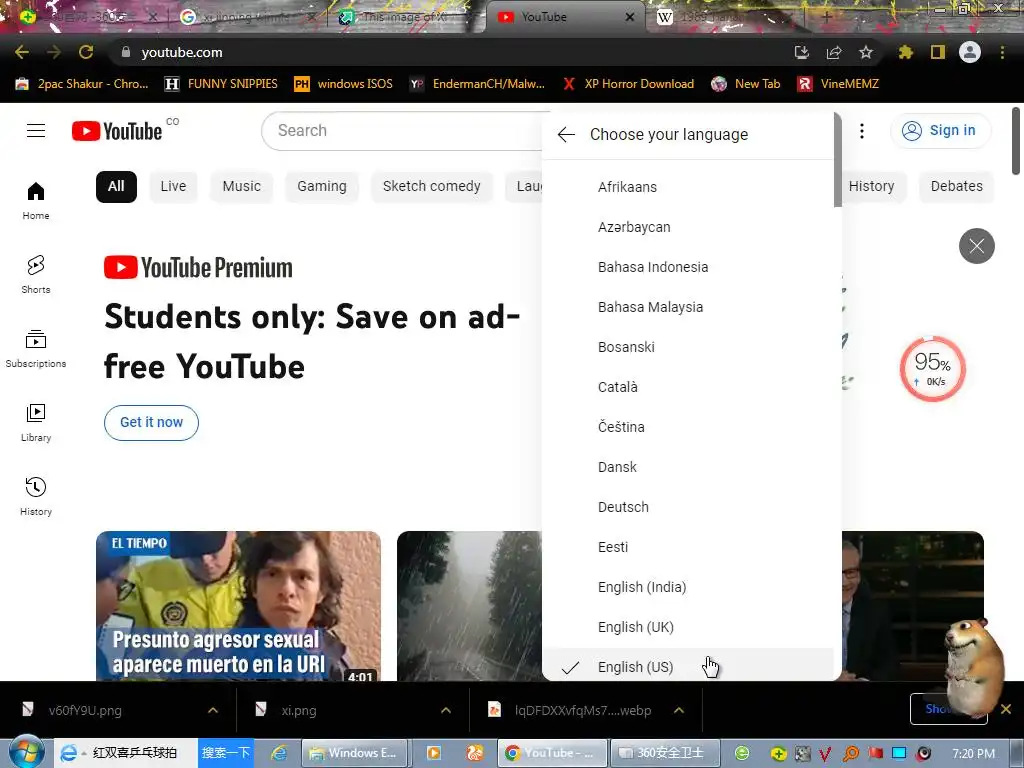Open History in the YouTube sidebar

coord(36,496)
